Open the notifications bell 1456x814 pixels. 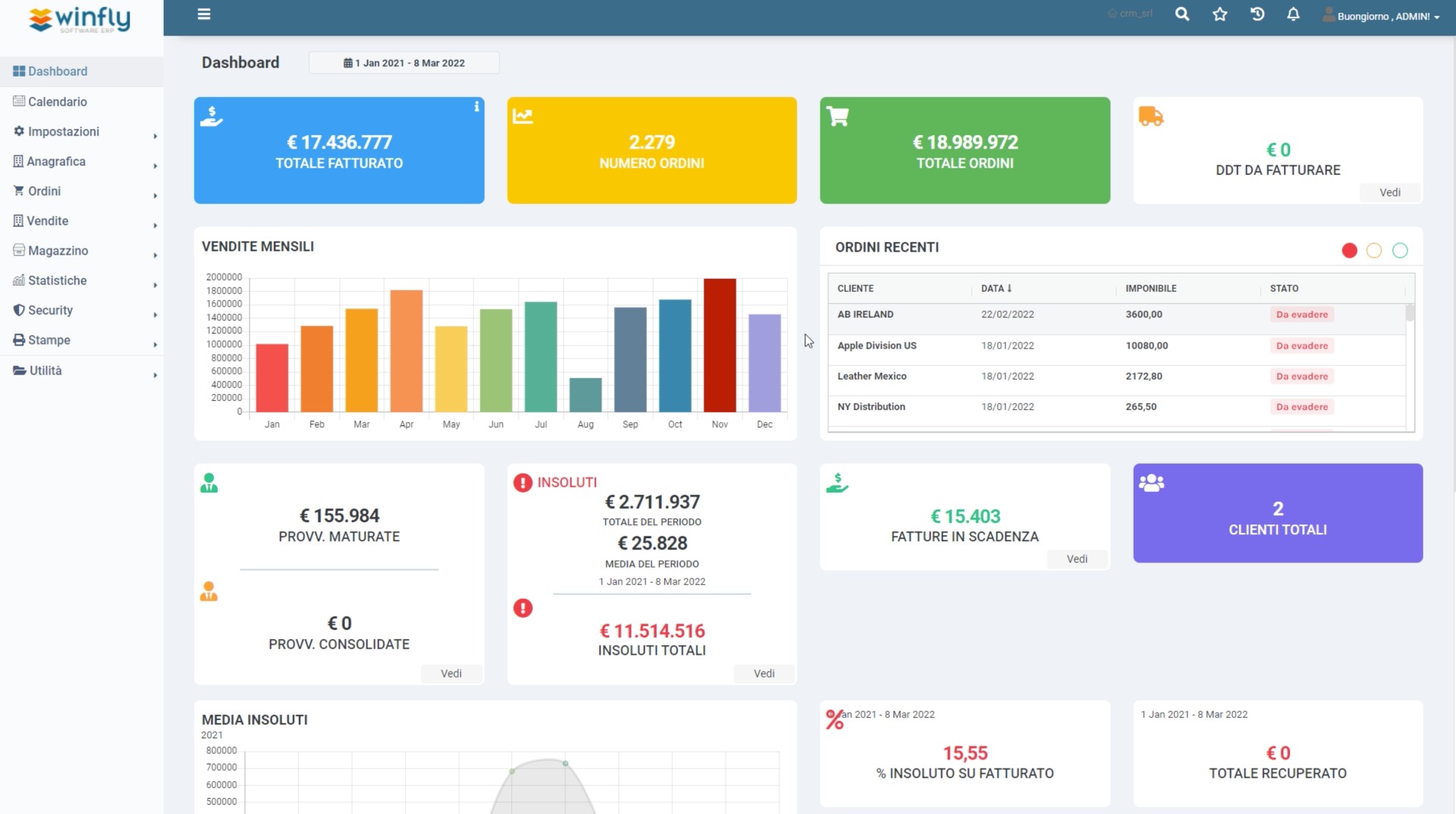(x=1293, y=14)
